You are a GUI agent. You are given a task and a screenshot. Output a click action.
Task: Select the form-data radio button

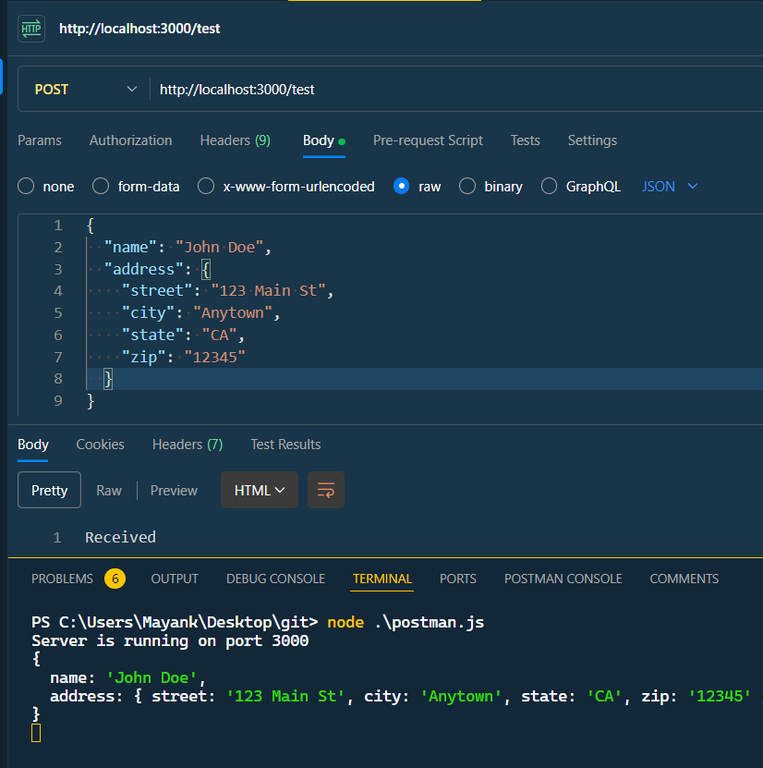[x=101, y=186]
